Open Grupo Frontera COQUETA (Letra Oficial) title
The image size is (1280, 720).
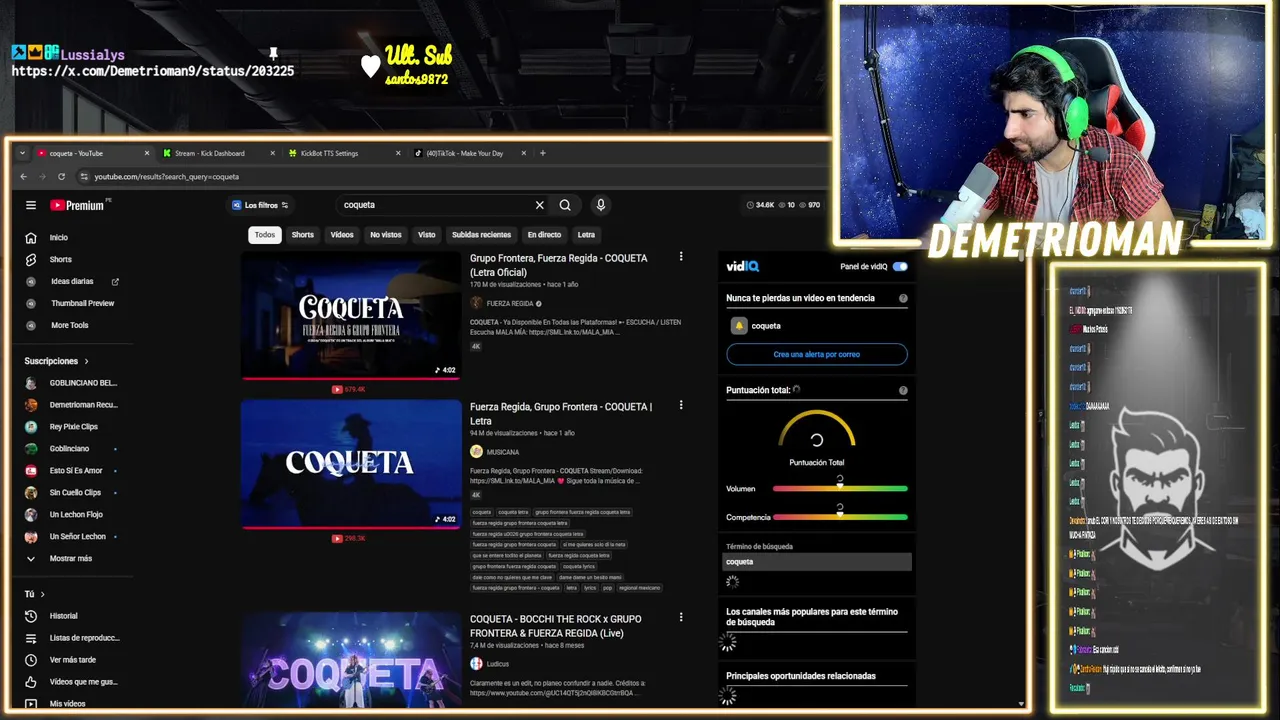pos(559,264)
